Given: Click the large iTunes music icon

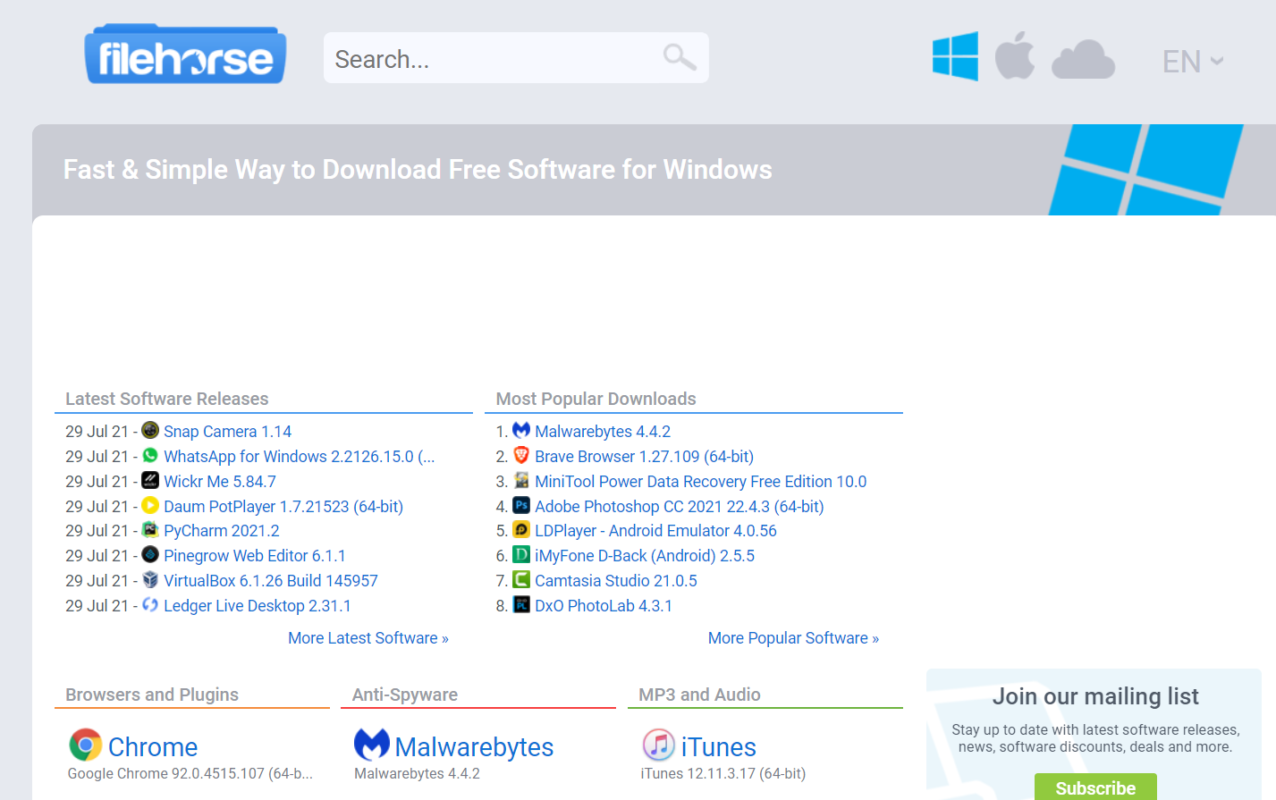Looking at the screenshot, I should (x=658, y=745).
